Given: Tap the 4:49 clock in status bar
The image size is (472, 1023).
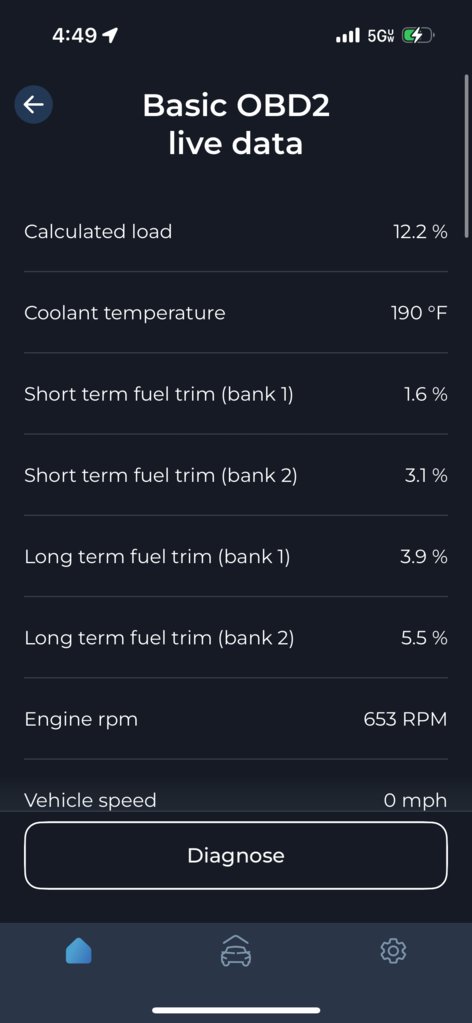Looking at the screenshot, I should 73,36.
